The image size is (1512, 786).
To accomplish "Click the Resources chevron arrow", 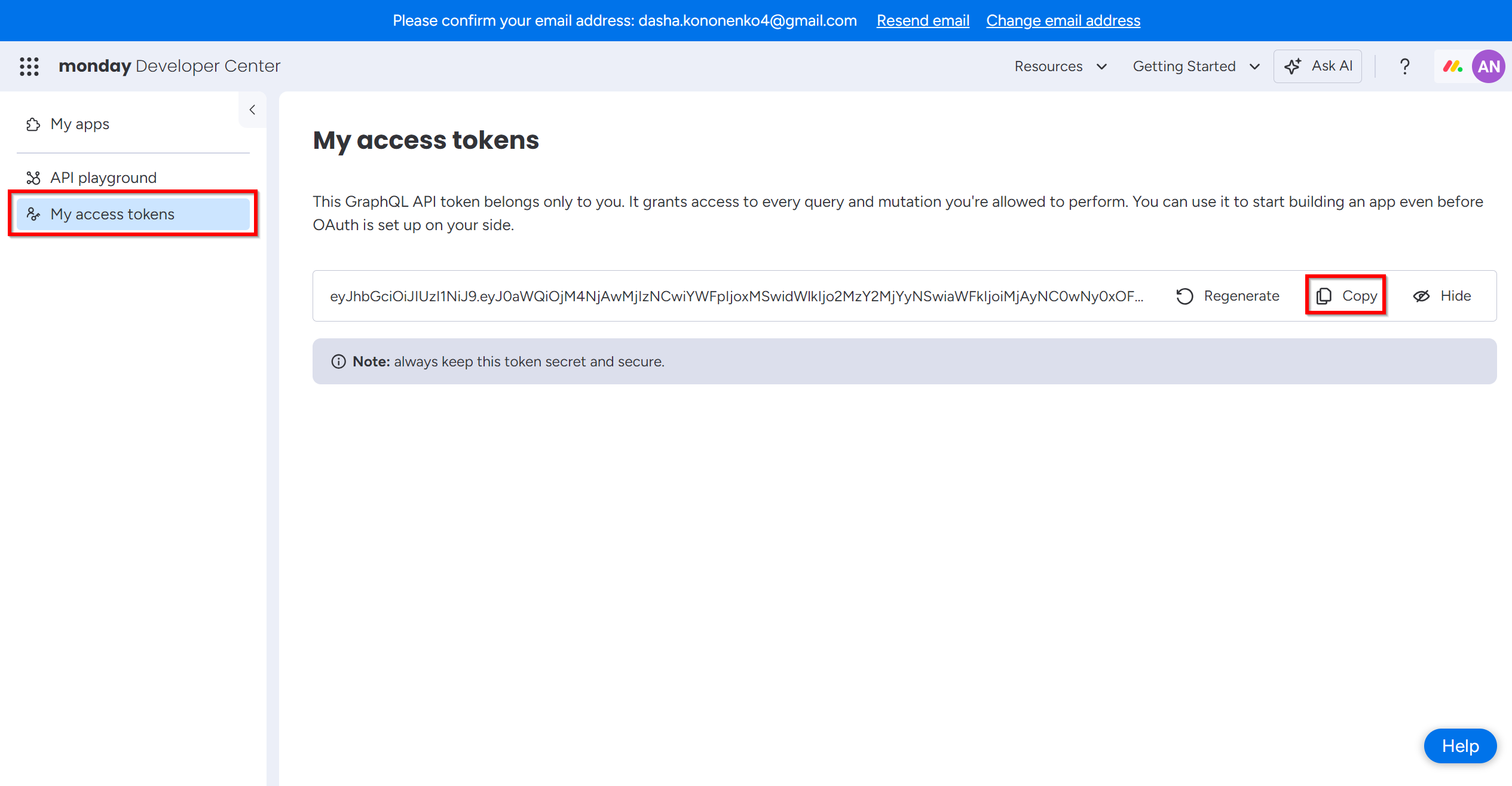I will coord(1101,66).
